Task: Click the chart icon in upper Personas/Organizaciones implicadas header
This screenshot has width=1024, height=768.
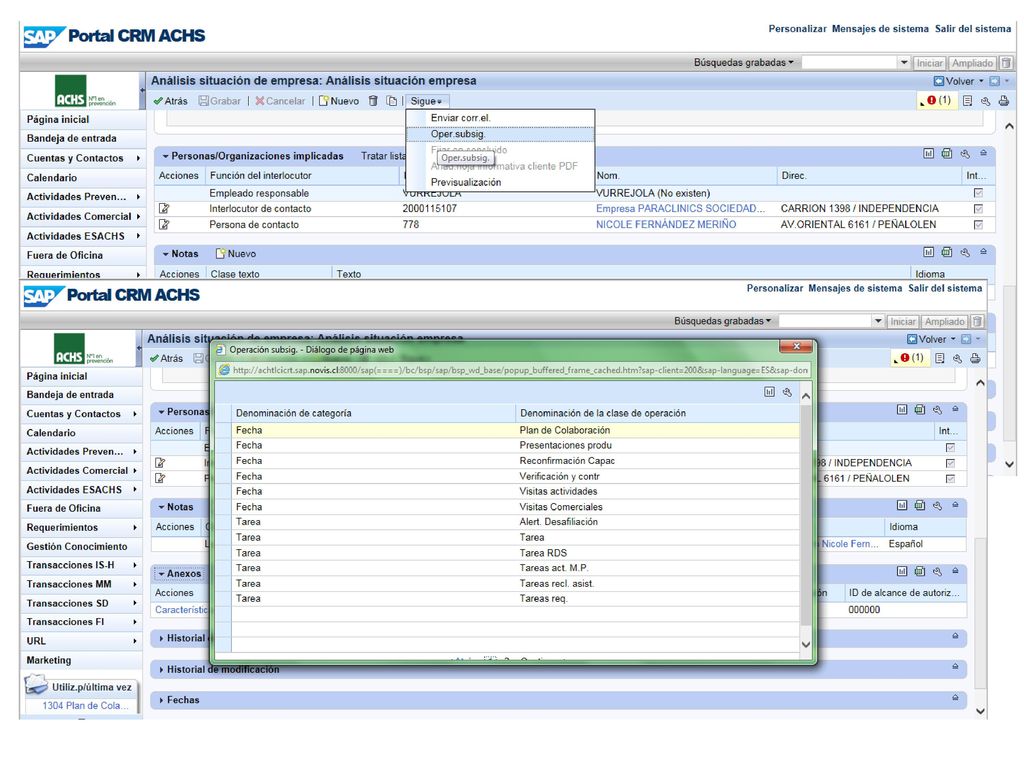Action: coord(929,153)
